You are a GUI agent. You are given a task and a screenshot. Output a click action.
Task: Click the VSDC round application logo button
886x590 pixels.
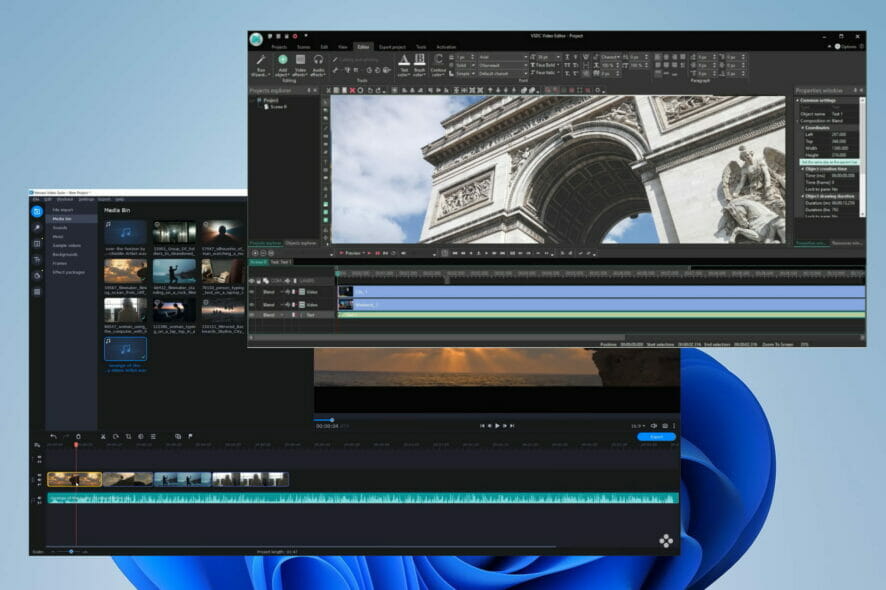tap(257, 39)
